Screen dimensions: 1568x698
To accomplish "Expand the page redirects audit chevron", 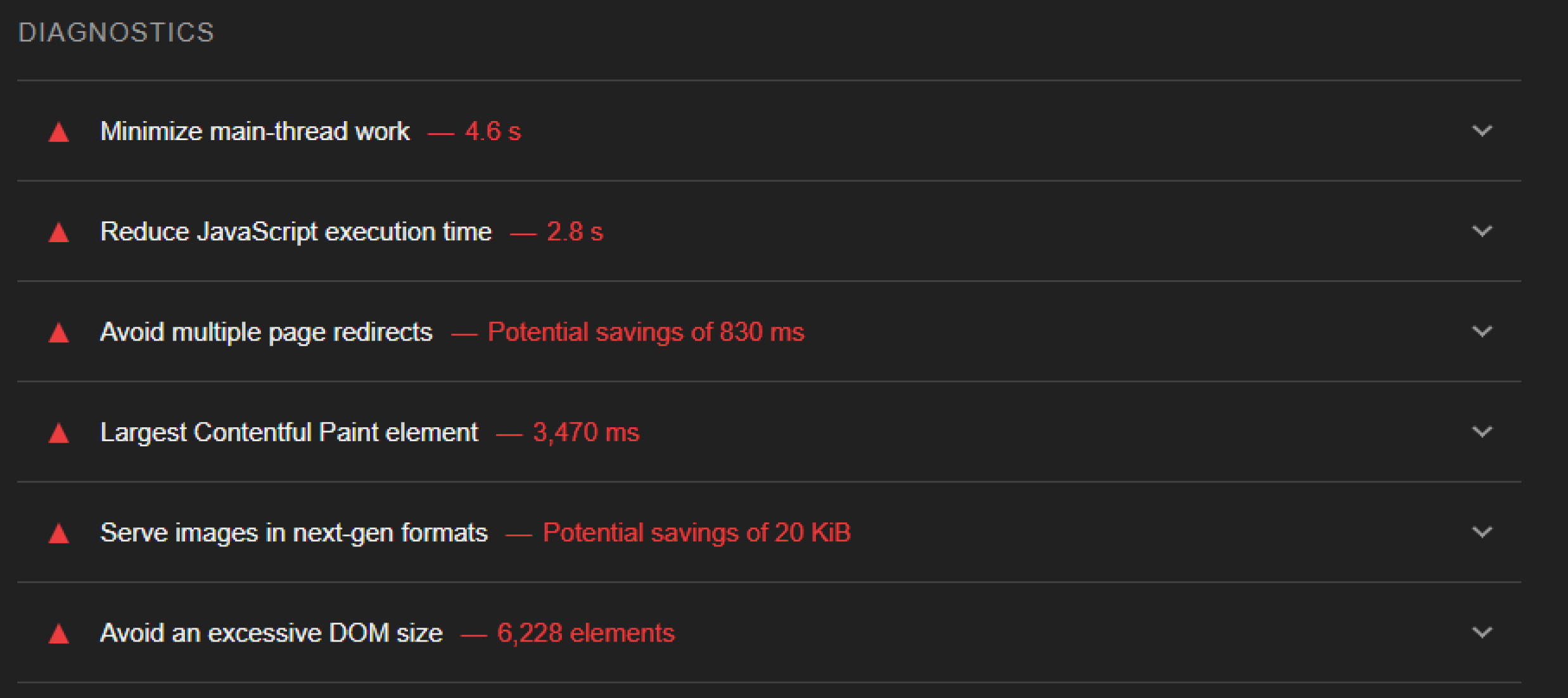I will (1482, 332).
